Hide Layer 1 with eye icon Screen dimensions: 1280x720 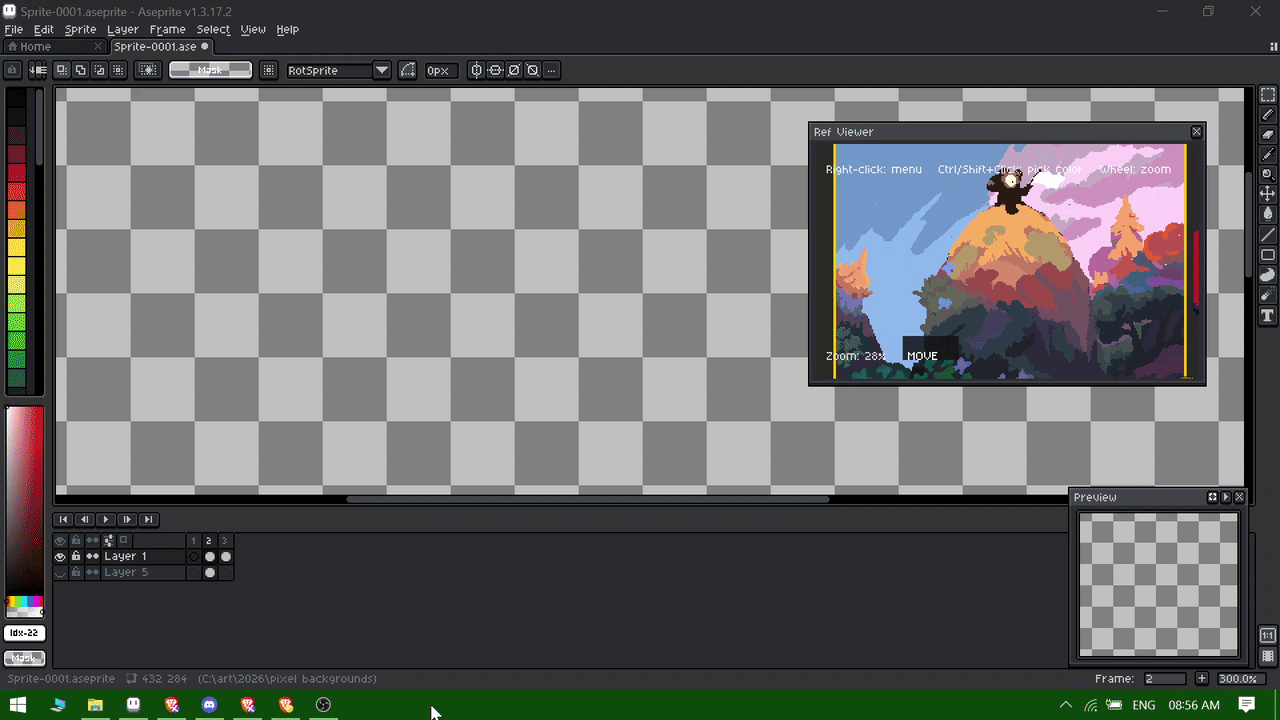(60, 557)
